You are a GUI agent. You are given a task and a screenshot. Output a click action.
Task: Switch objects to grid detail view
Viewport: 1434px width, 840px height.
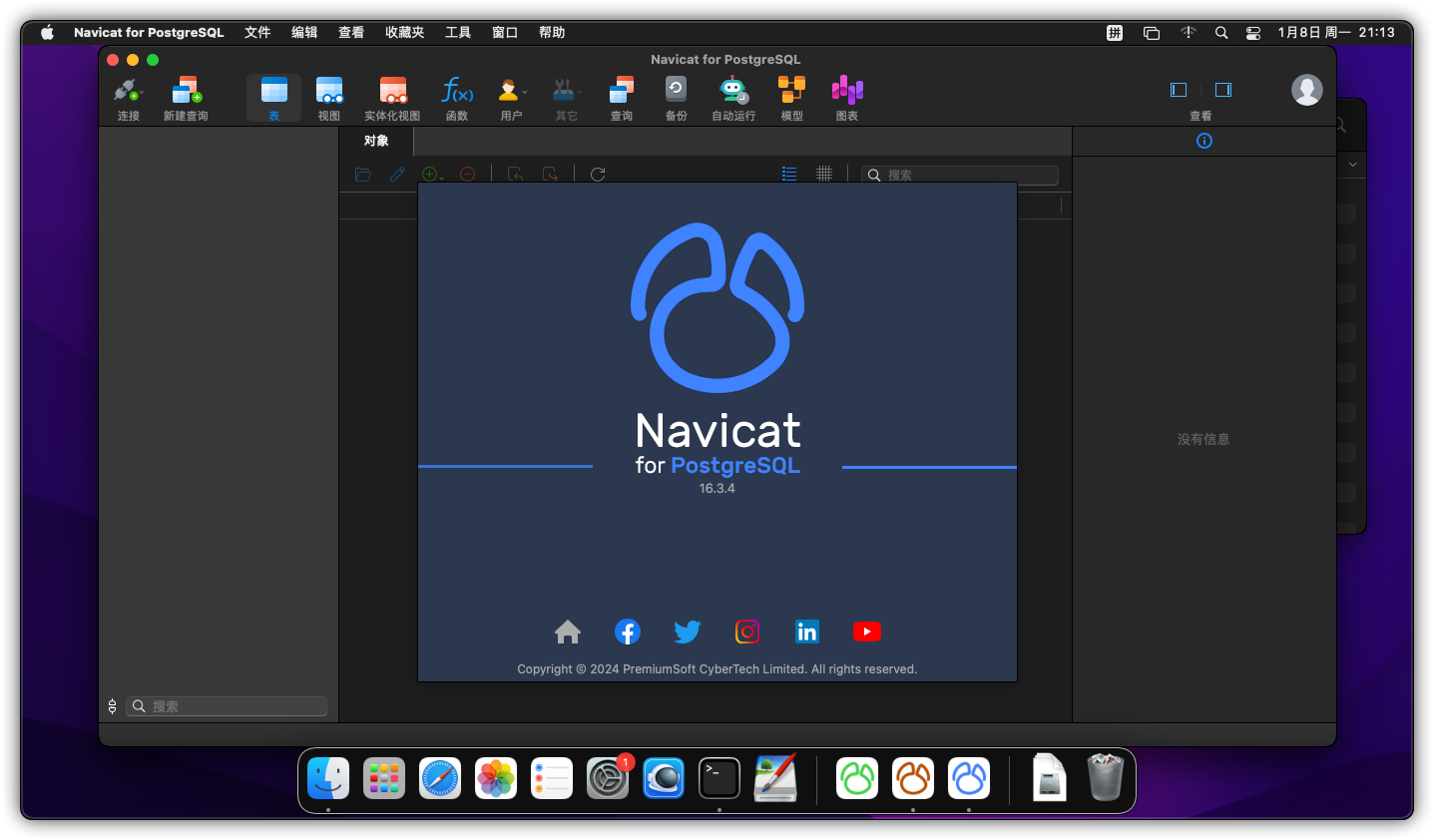click(824, 175)
